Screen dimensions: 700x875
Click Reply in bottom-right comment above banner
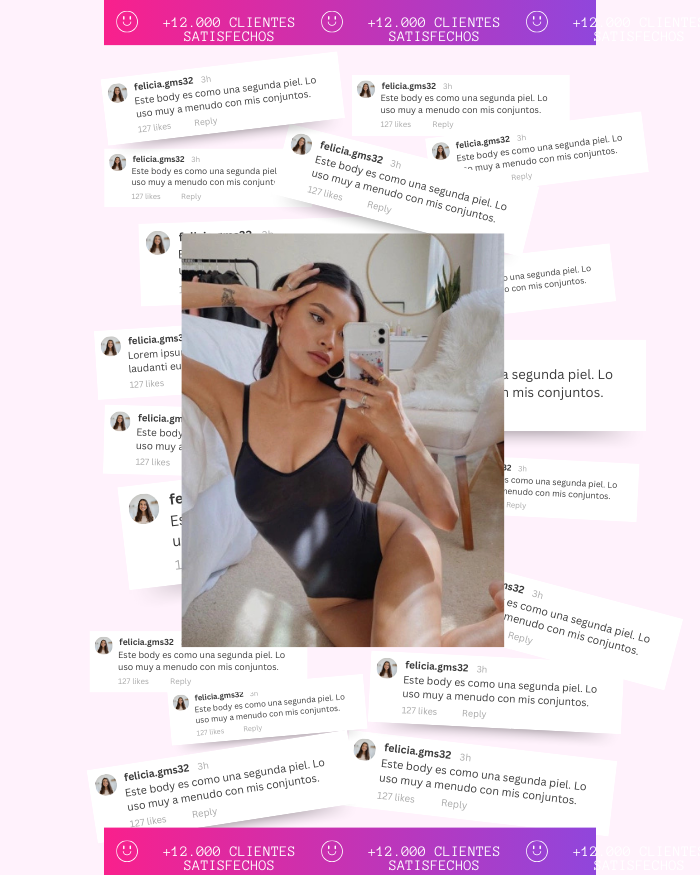[454, 804]
